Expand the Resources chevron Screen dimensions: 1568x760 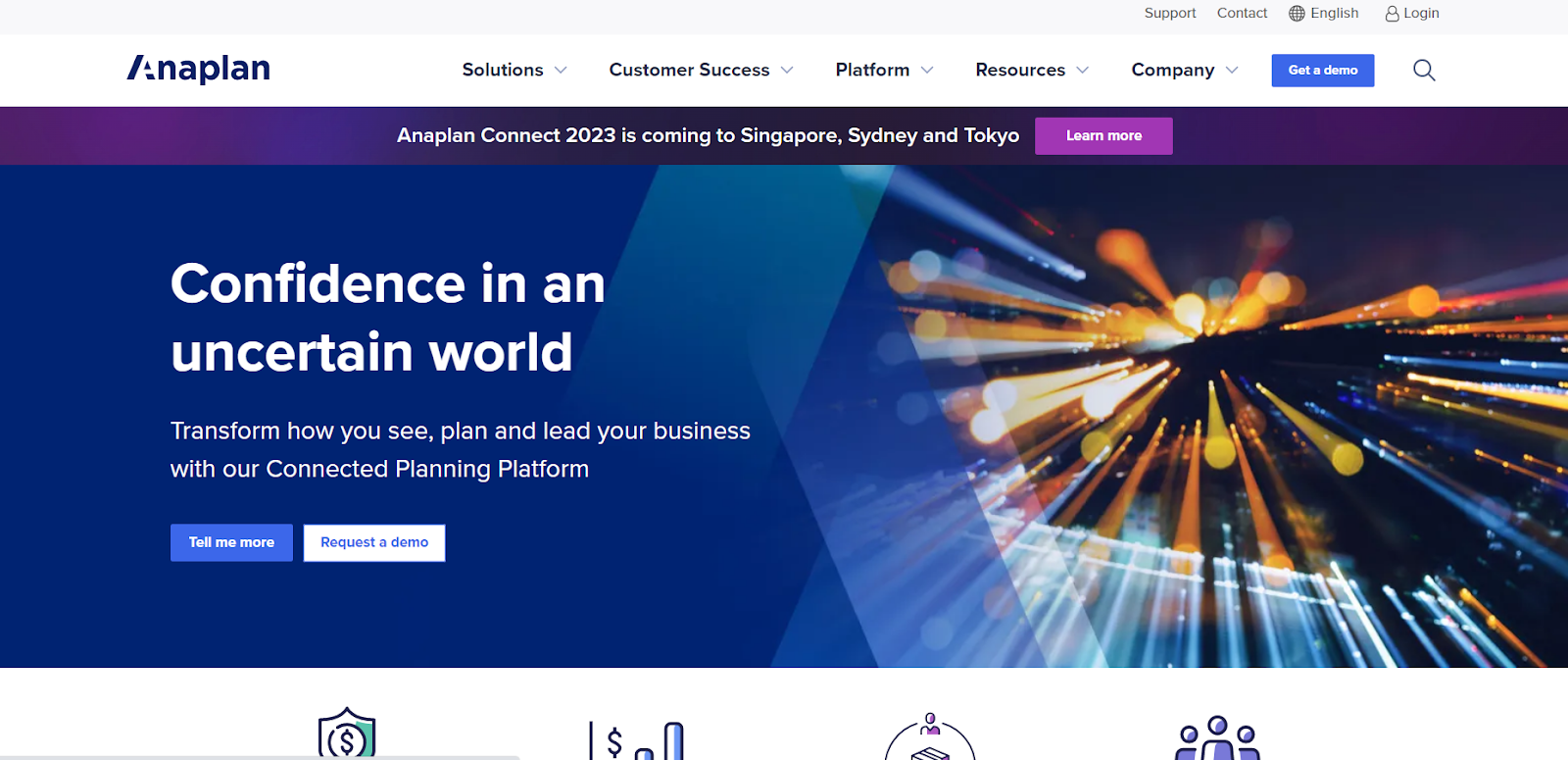(x=1083, y=70)
